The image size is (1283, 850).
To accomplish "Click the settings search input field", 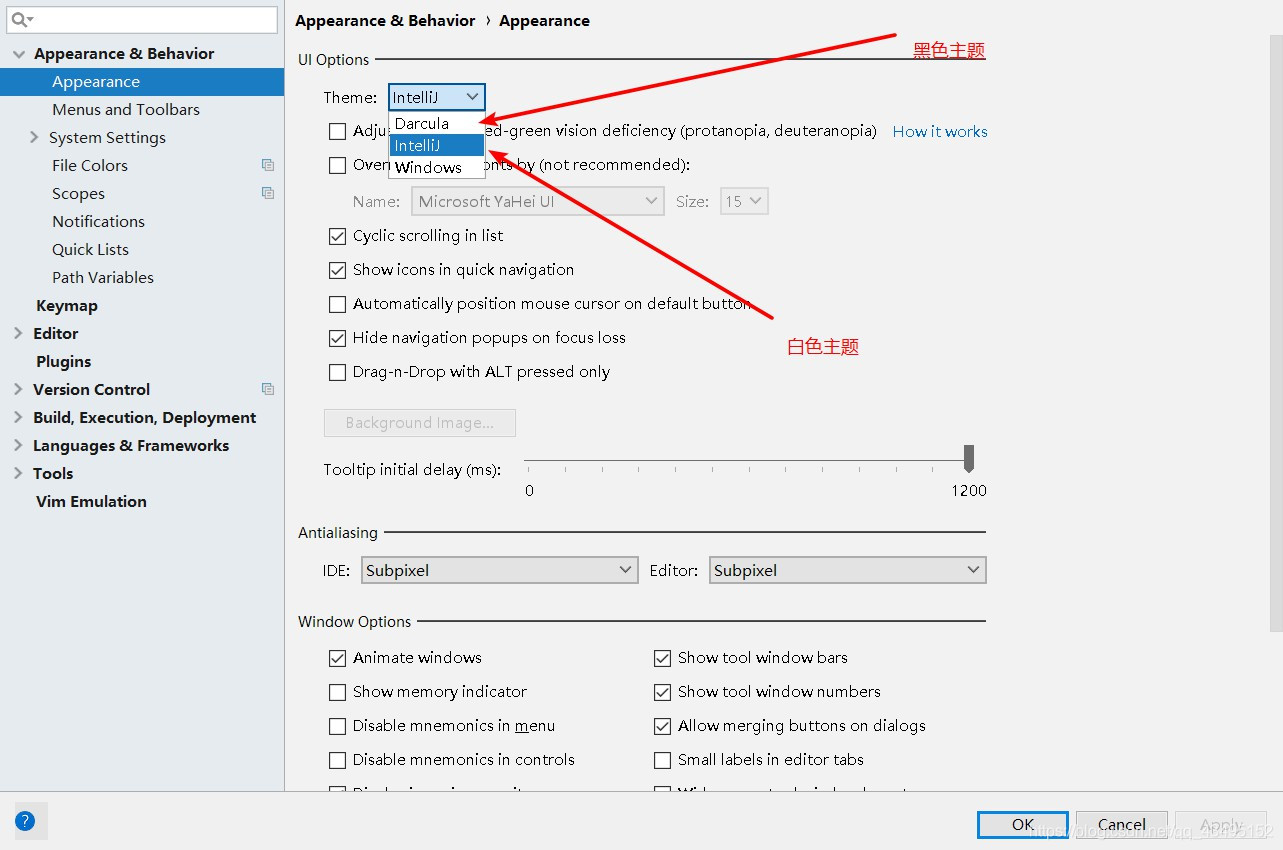I will (x=142, y=20).
